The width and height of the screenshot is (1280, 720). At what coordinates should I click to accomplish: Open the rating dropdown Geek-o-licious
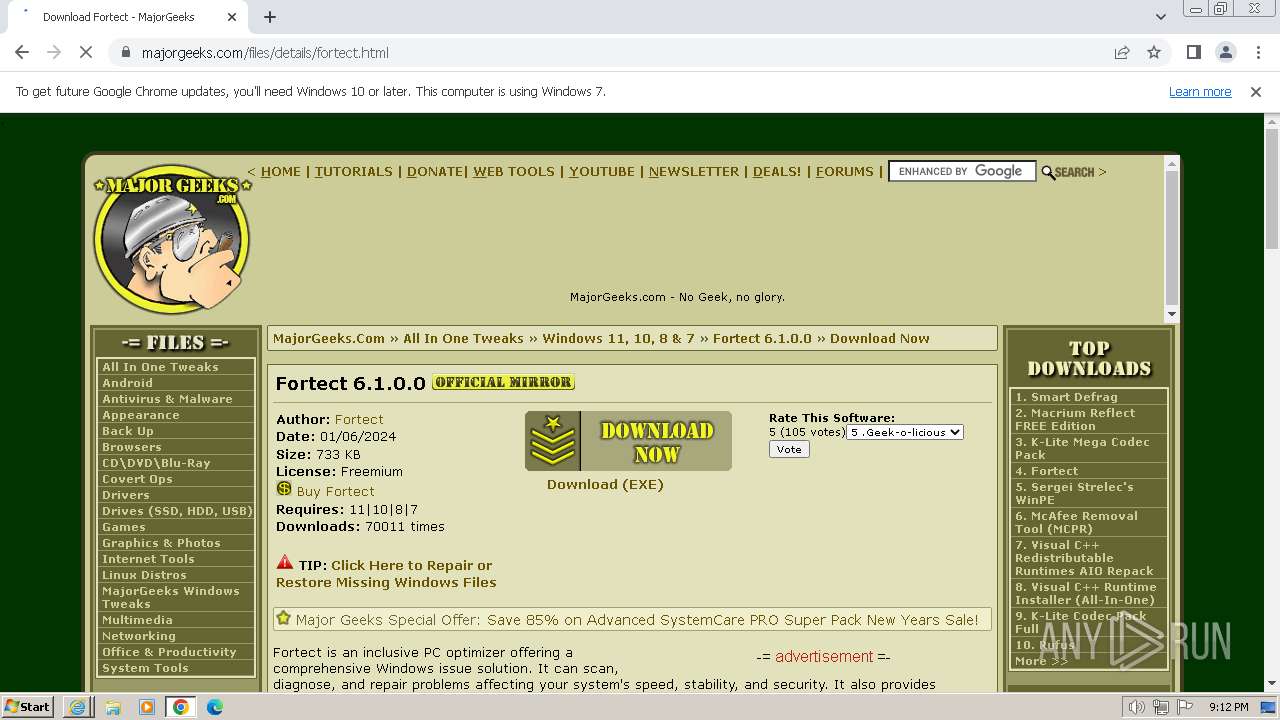pyautogui.click(x=905, y=432)
